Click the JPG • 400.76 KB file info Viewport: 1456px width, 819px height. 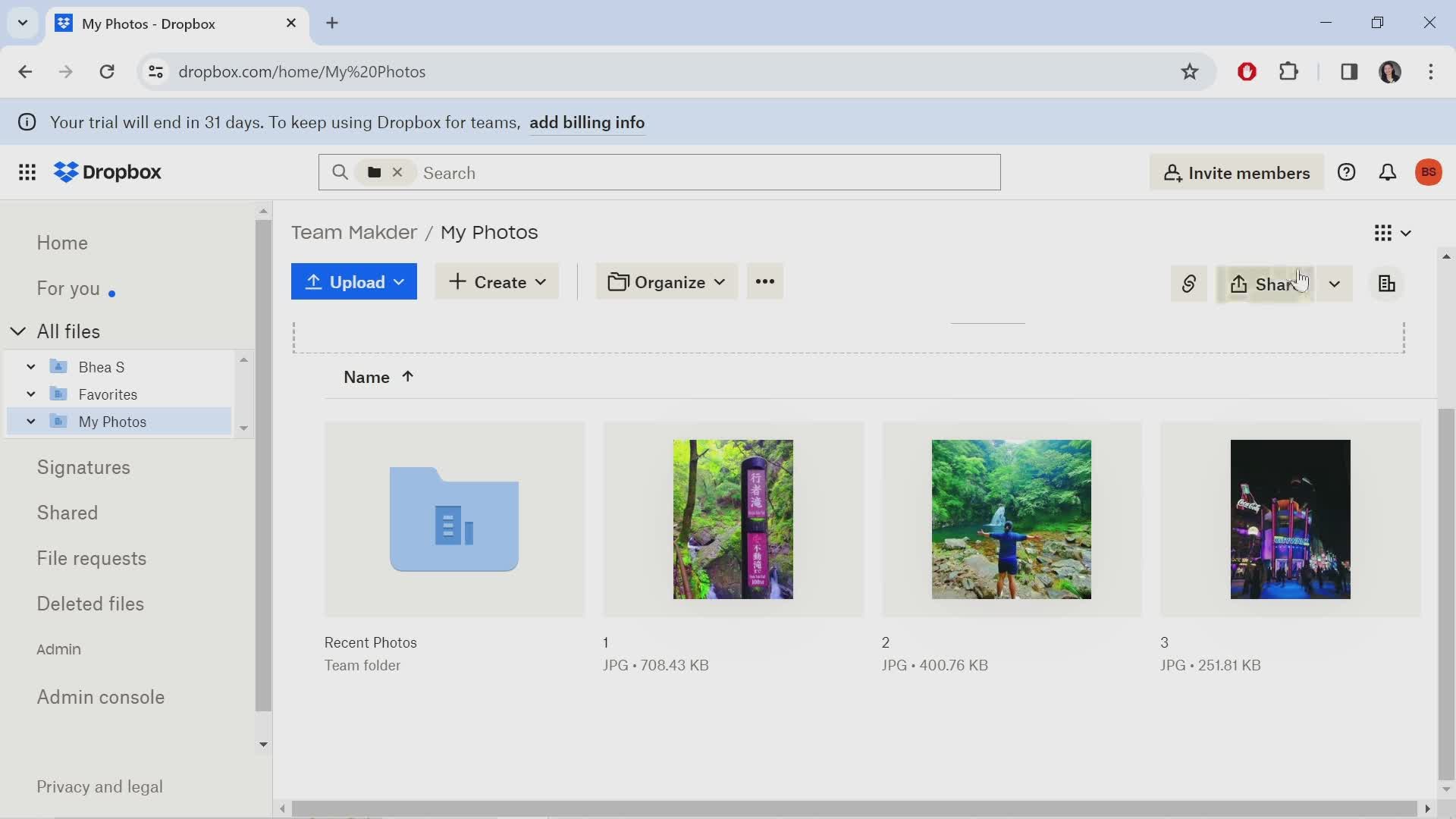click(935, 666)
